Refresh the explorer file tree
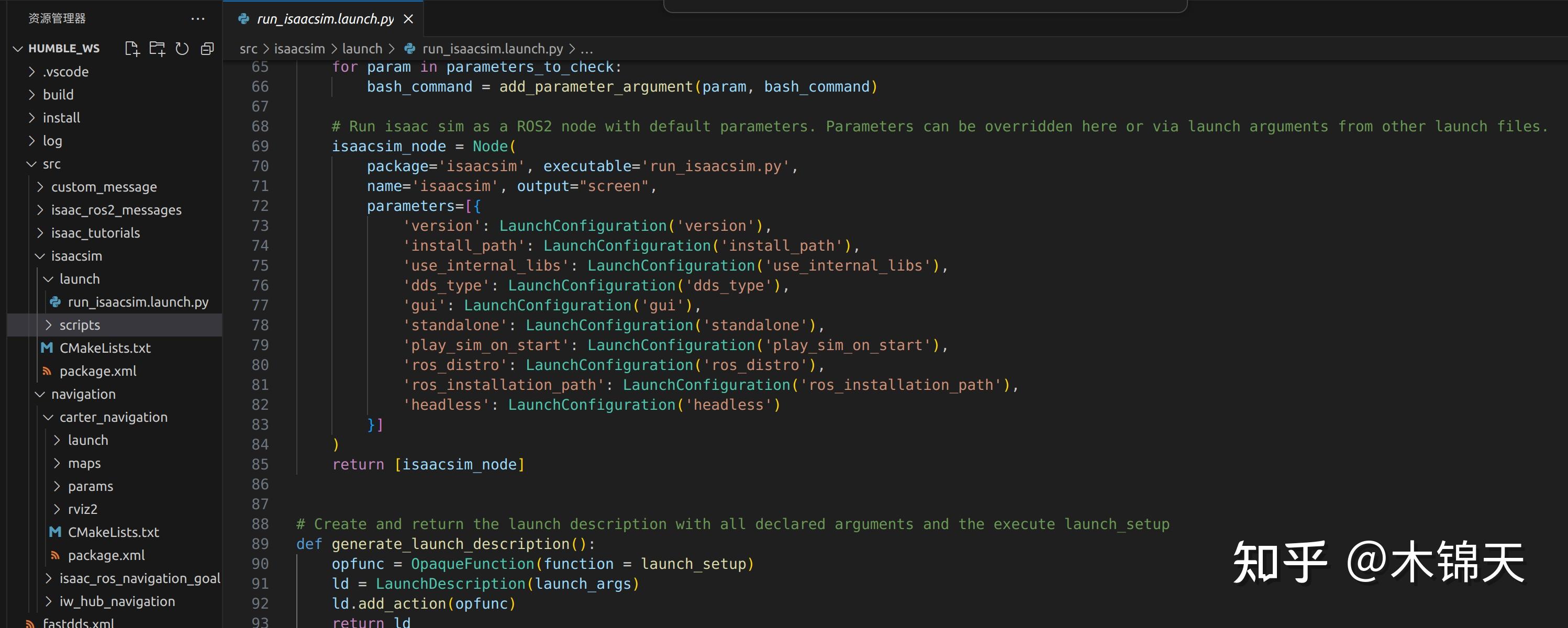The width and height of the screenshot is (1568, 628). pyautogui.click(x=182, y=49)
